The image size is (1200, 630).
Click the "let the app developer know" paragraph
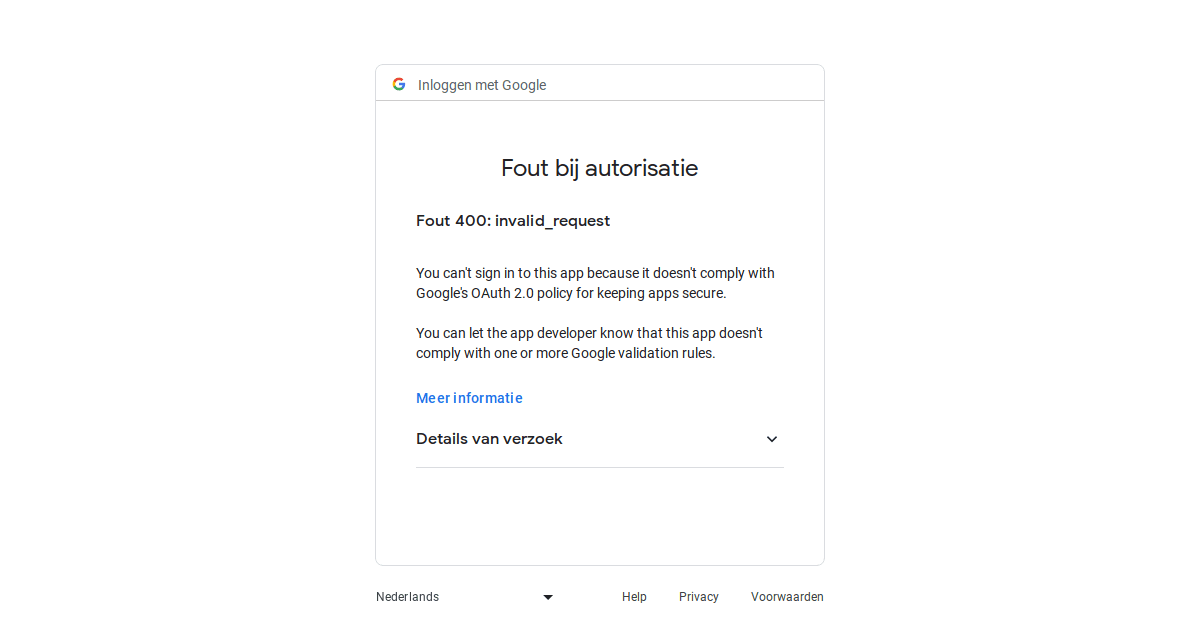click(589, 333)
